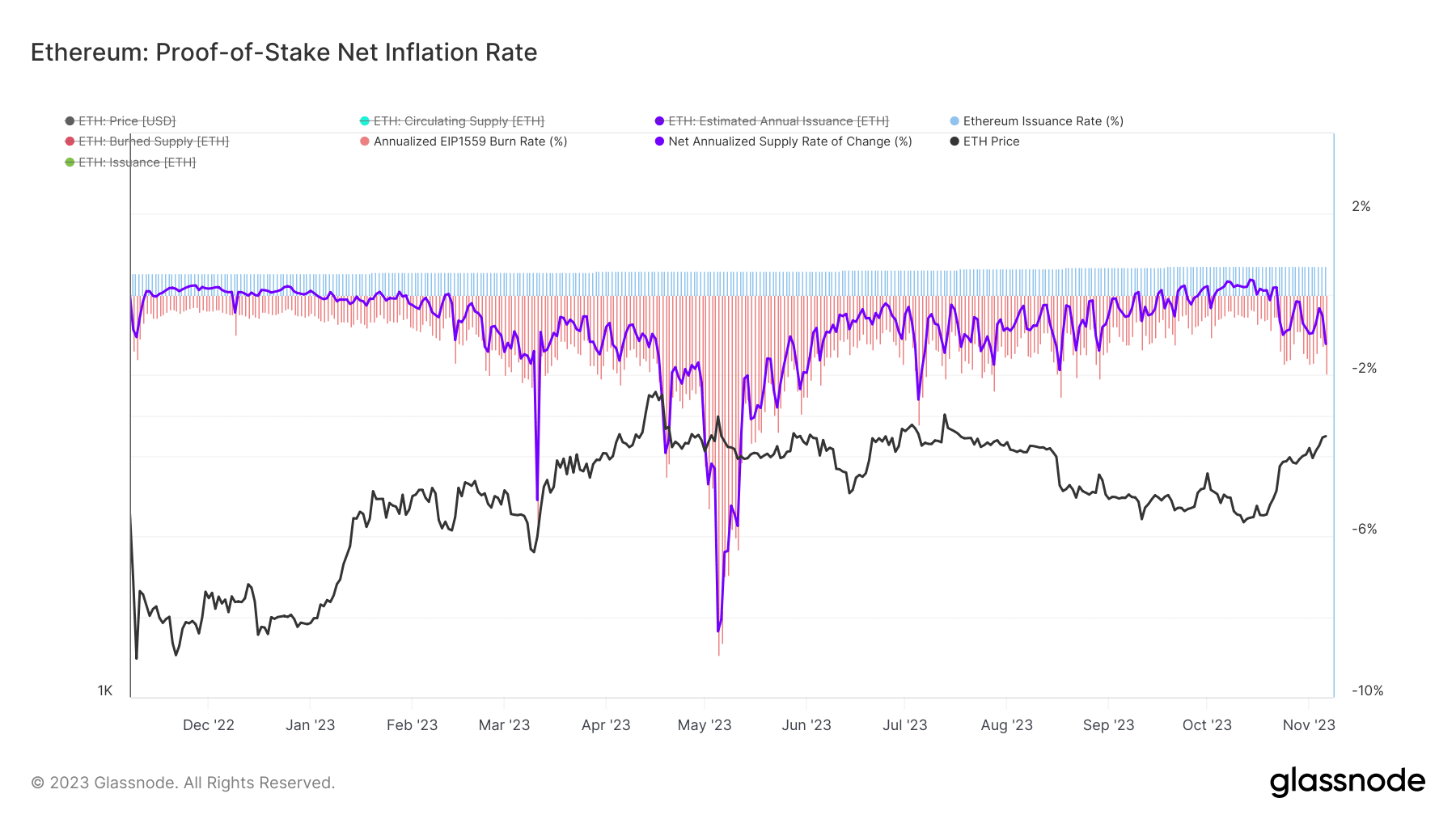Click the green ETH: Issuance legend dot
The image size is (1456, 819).
70,163
